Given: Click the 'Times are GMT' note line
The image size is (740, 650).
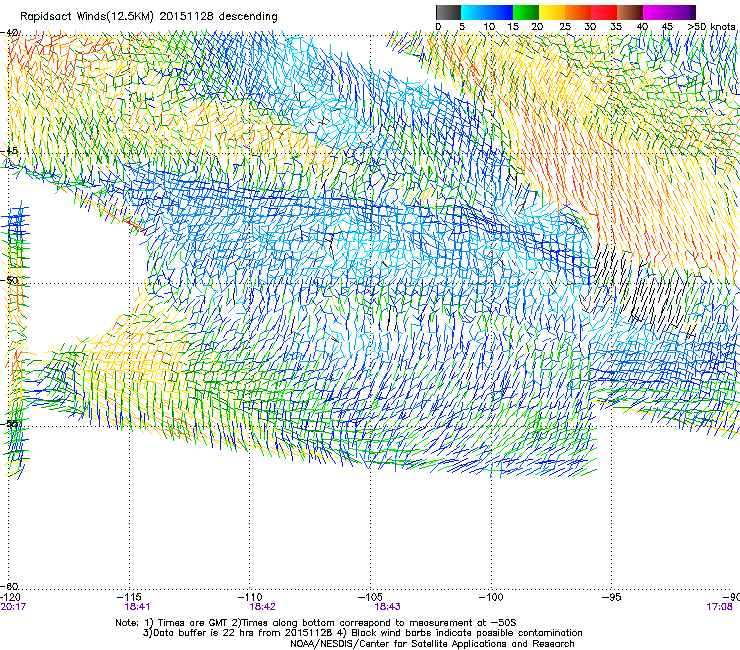Looking at the screenshot, I should click(316, 623).
